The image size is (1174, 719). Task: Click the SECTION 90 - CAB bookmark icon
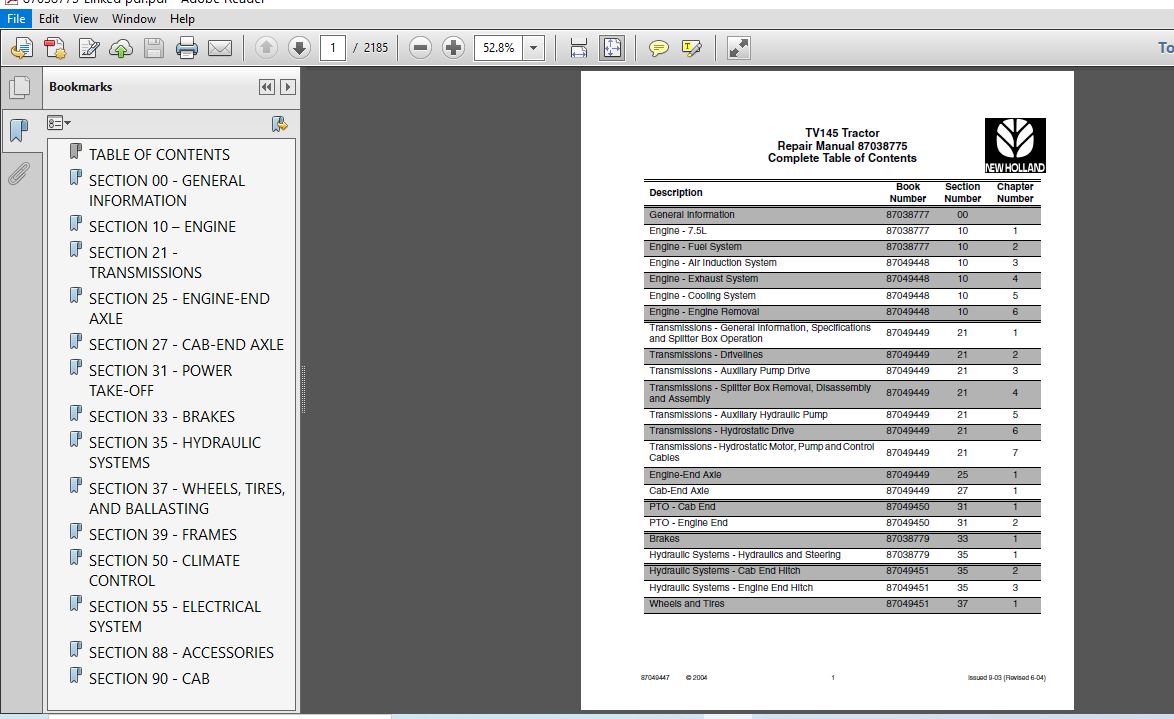(76, 675)
